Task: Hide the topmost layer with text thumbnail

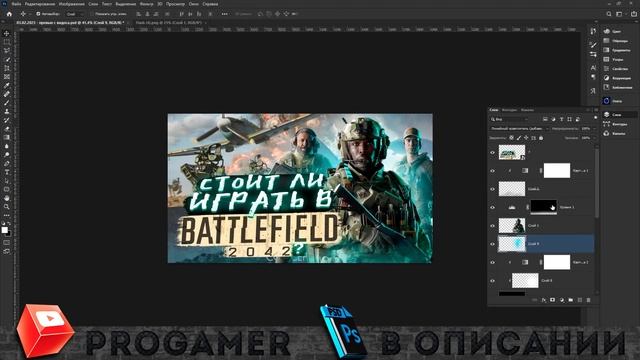Action: click(x=492, y=152)
